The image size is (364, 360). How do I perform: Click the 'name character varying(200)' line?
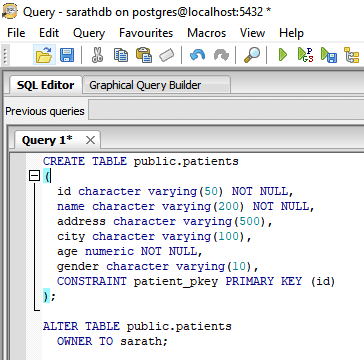click(x=186, y=206)
